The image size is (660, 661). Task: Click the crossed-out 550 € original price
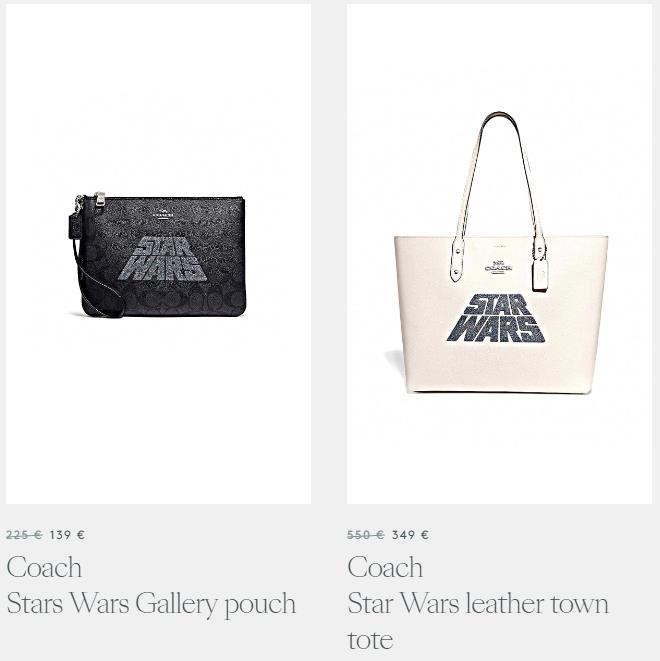[365, 535]
